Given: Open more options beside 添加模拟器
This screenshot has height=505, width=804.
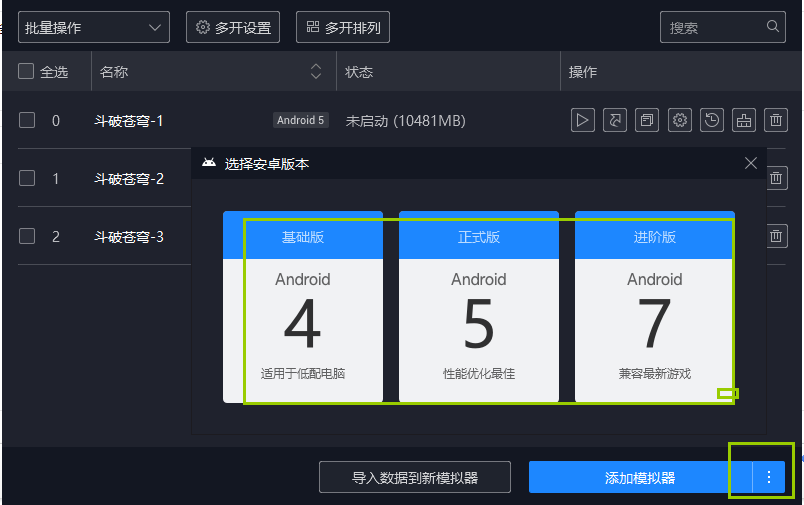Looking at the screenshot, I should (x=769, y=477).
